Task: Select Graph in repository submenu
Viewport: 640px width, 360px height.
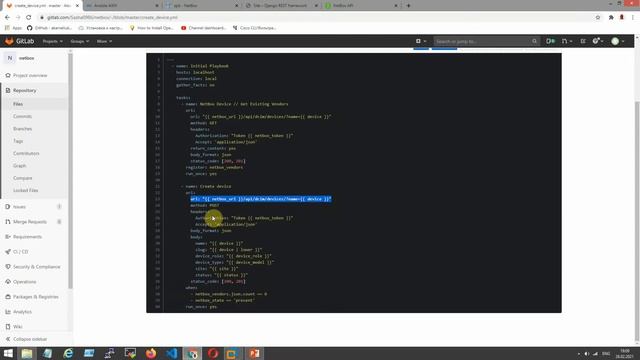Action: coord(20,166)
